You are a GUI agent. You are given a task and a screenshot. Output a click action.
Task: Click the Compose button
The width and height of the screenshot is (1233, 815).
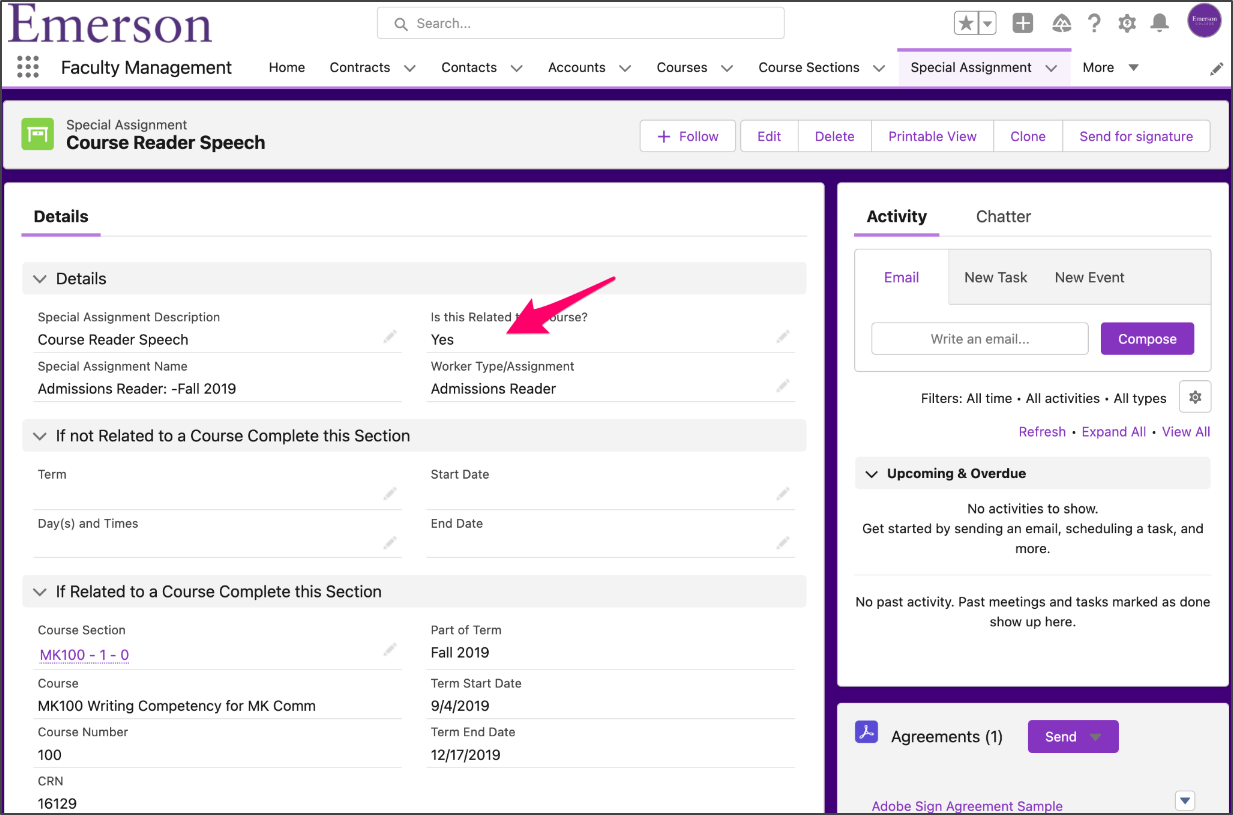(1147, 338)
